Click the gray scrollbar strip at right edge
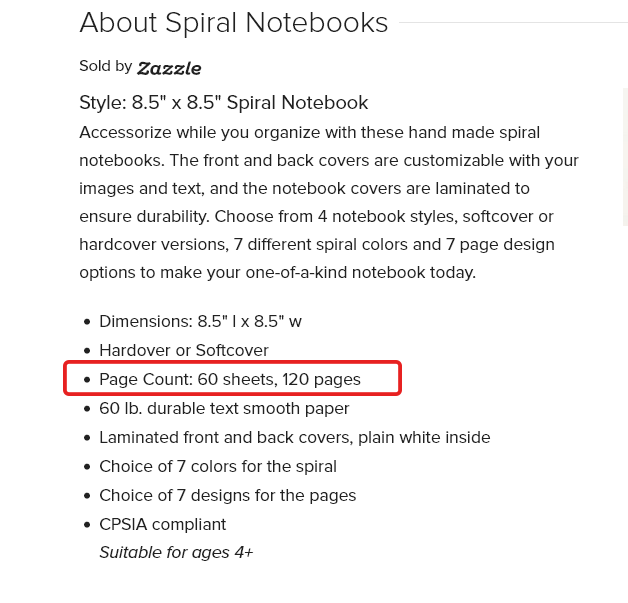This screenshot has width=628, height=603. (625, 157)
